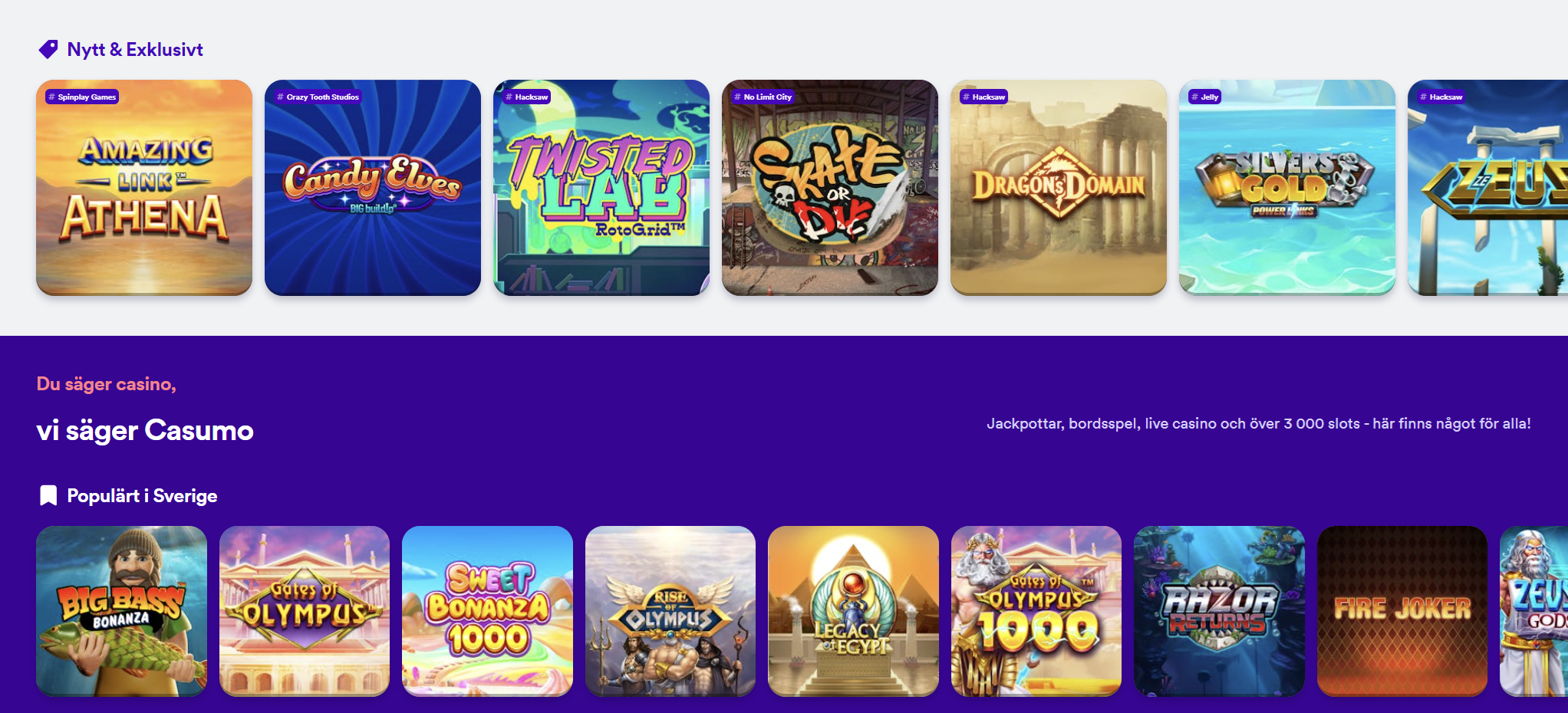Launch the Candy Elves game tile
1568x713 pixels.
coord(373,188)
